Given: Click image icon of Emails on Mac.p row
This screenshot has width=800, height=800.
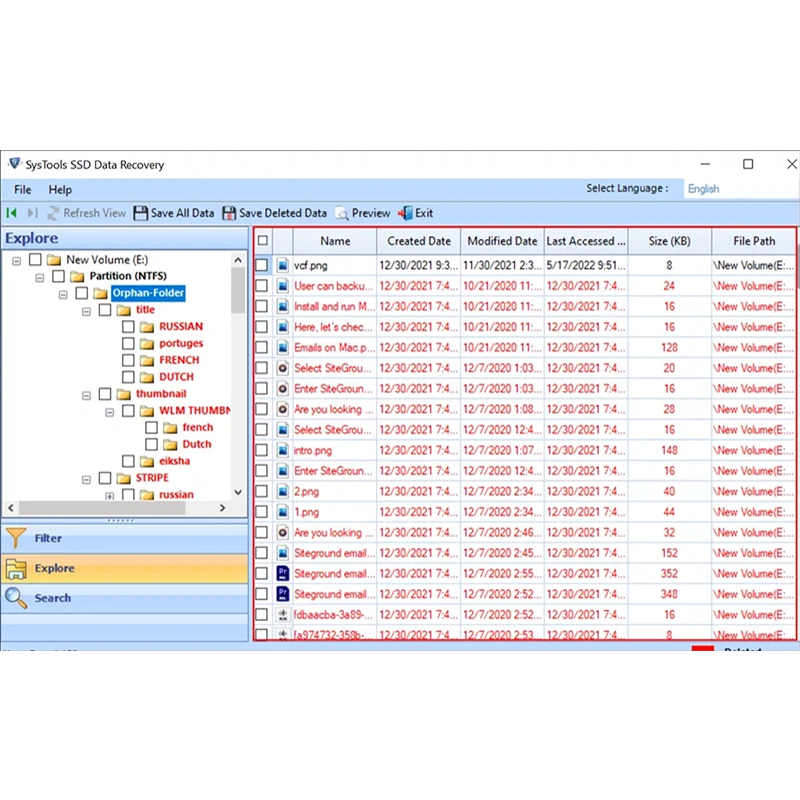Looking at the screenshot, I should pos(283,347).
